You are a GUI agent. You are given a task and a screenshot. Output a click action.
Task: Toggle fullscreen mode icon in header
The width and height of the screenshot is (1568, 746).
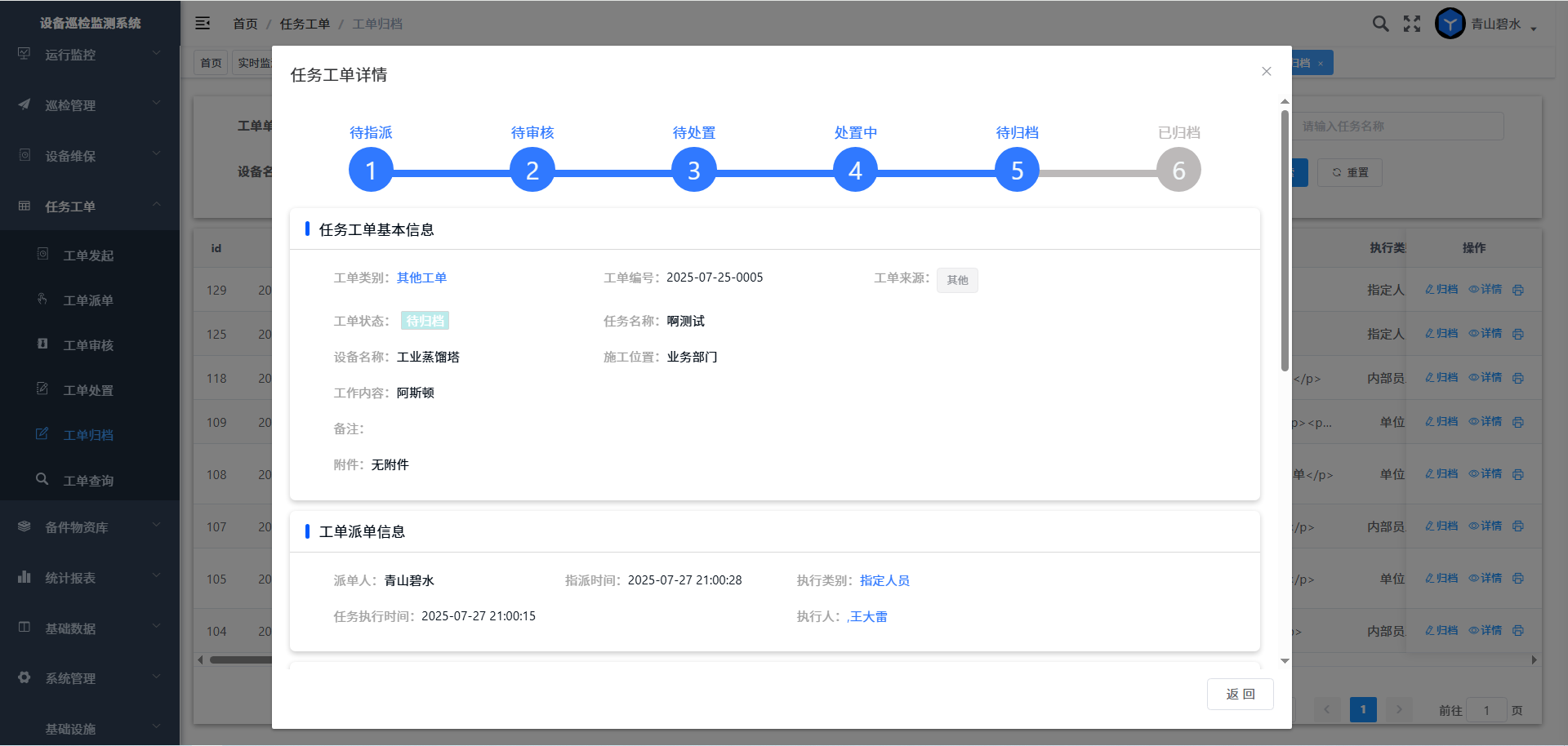coord(1412,24)
